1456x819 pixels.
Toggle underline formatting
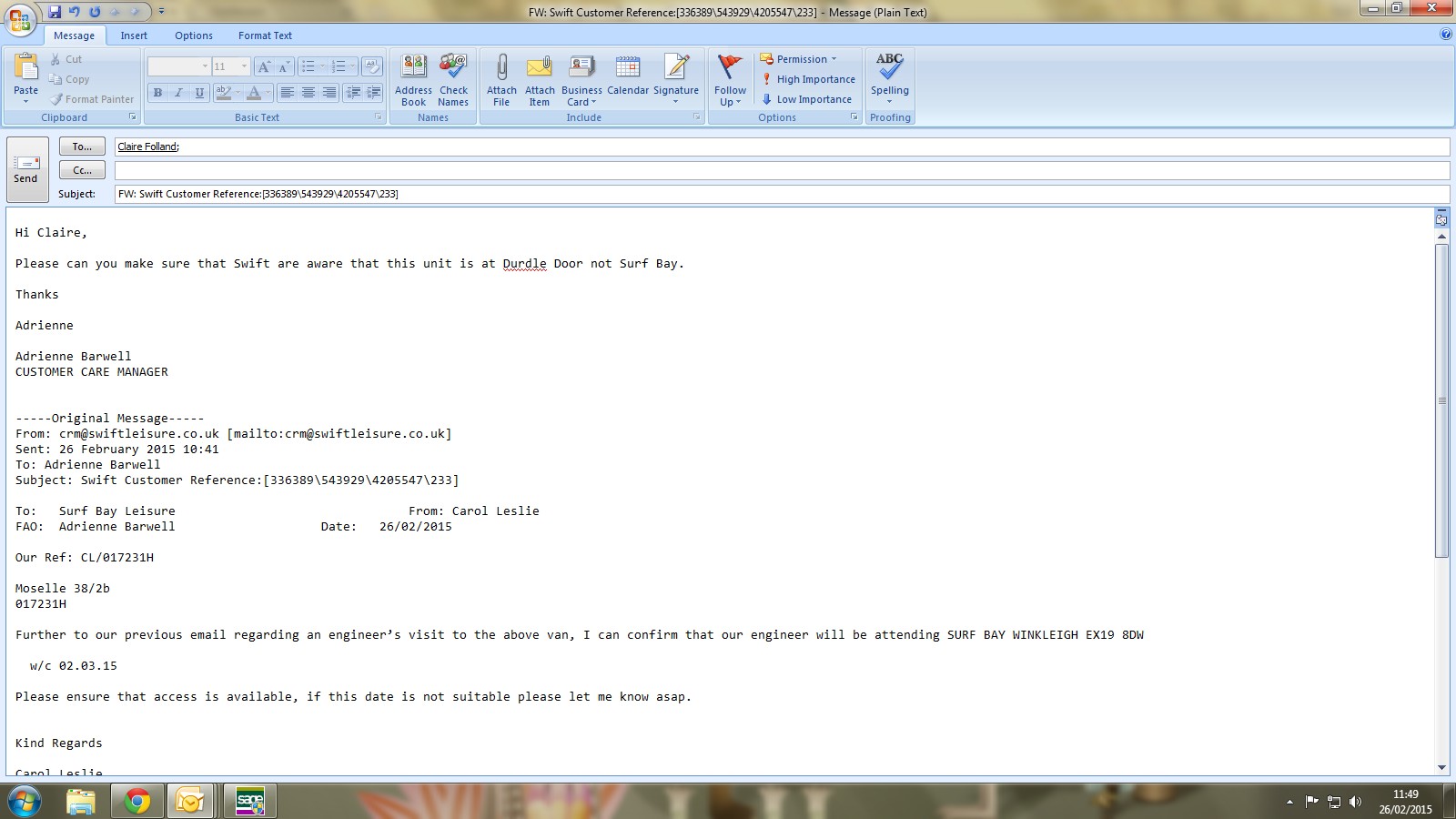click(x=199, y=93)
